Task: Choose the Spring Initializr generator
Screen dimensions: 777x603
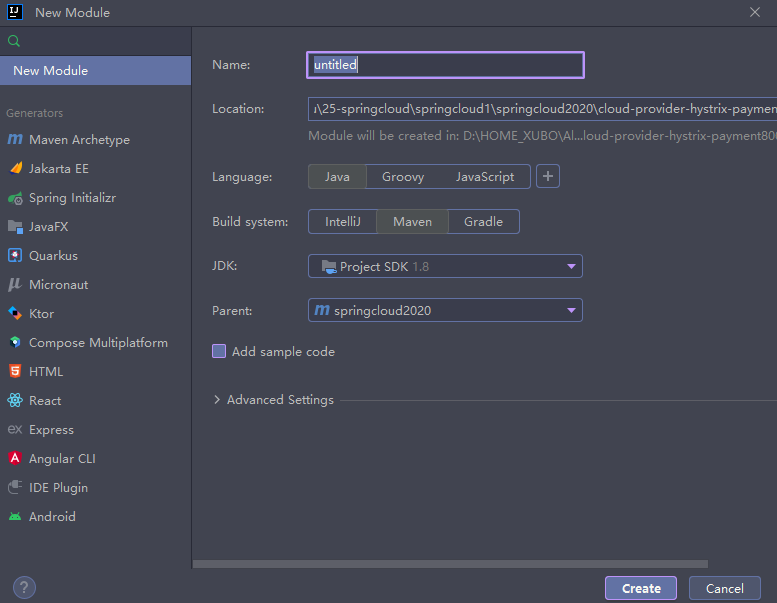Action: pos(95,198)
